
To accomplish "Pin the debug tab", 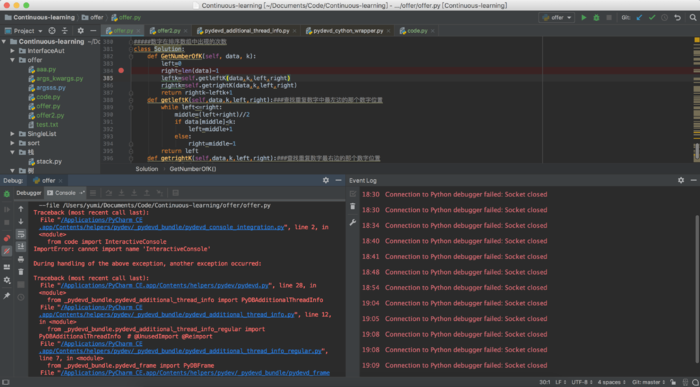I will [x=7, y=296].
